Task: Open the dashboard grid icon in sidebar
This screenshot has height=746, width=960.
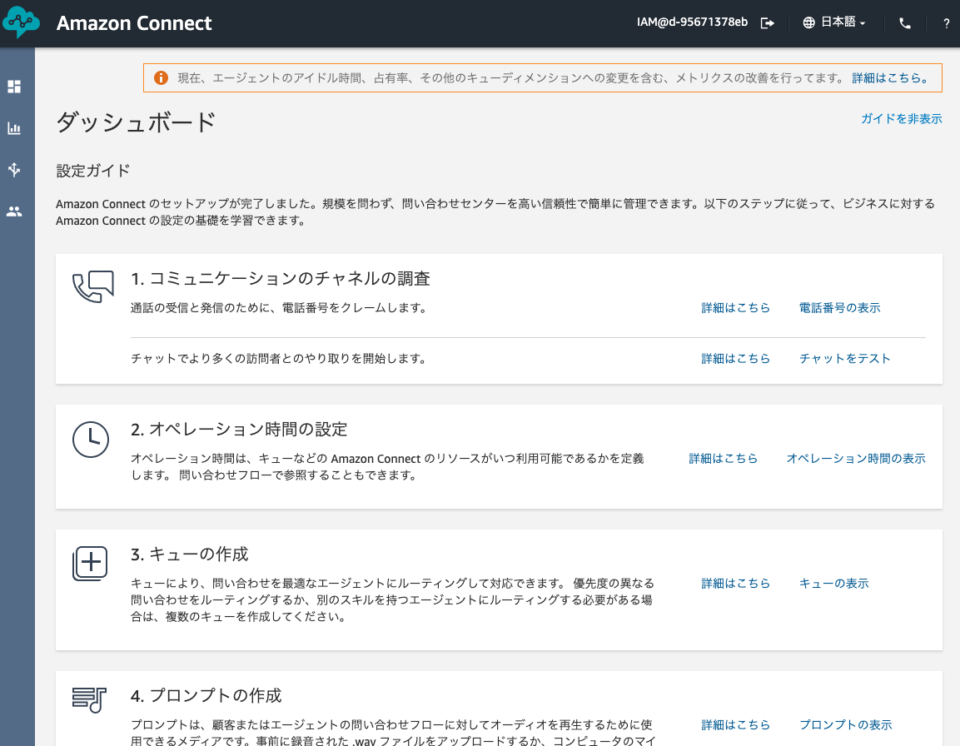Action: tap(14, 86)
